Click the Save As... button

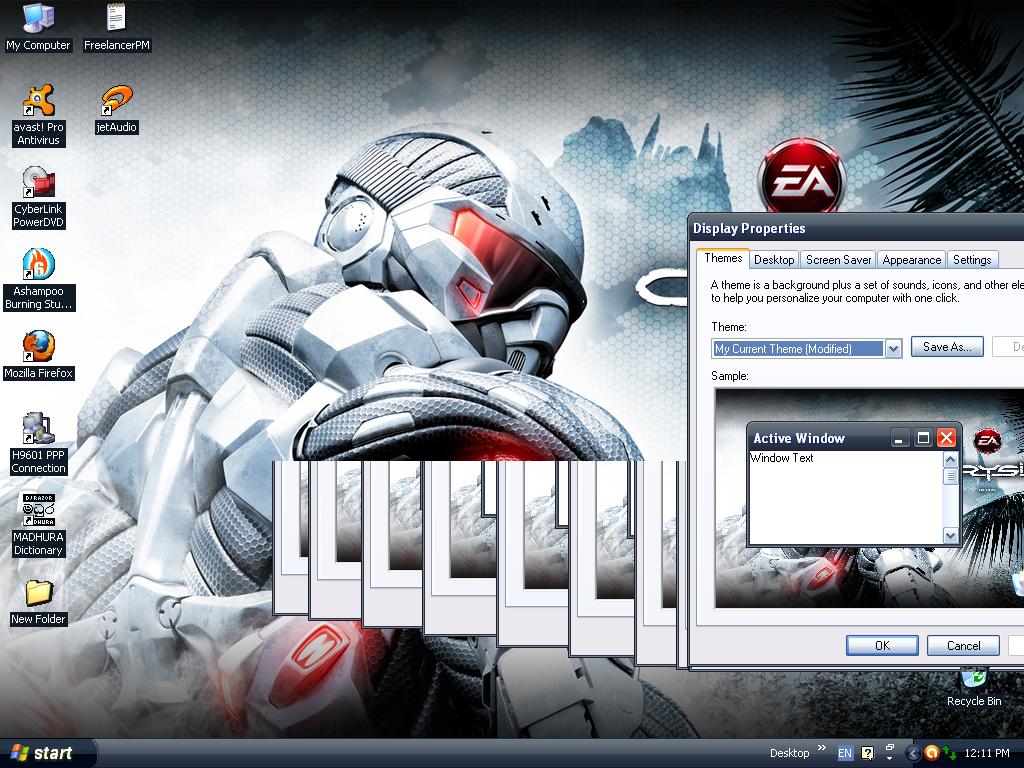pos(947,347)
